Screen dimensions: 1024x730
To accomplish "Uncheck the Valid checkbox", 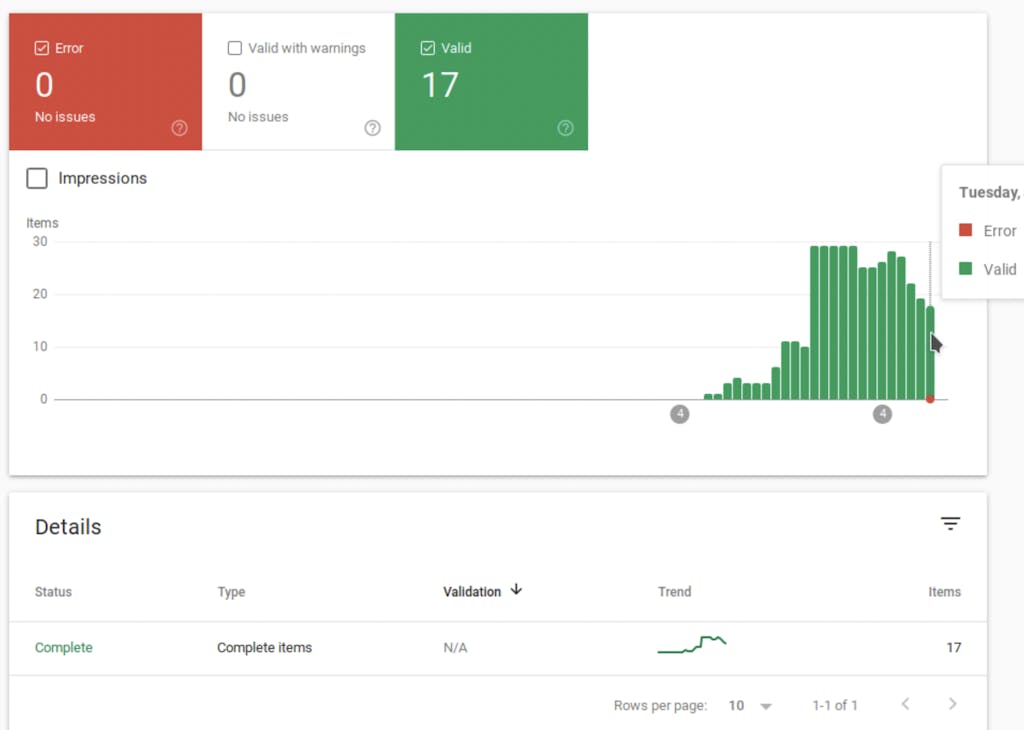I will [x=428, y=48].
